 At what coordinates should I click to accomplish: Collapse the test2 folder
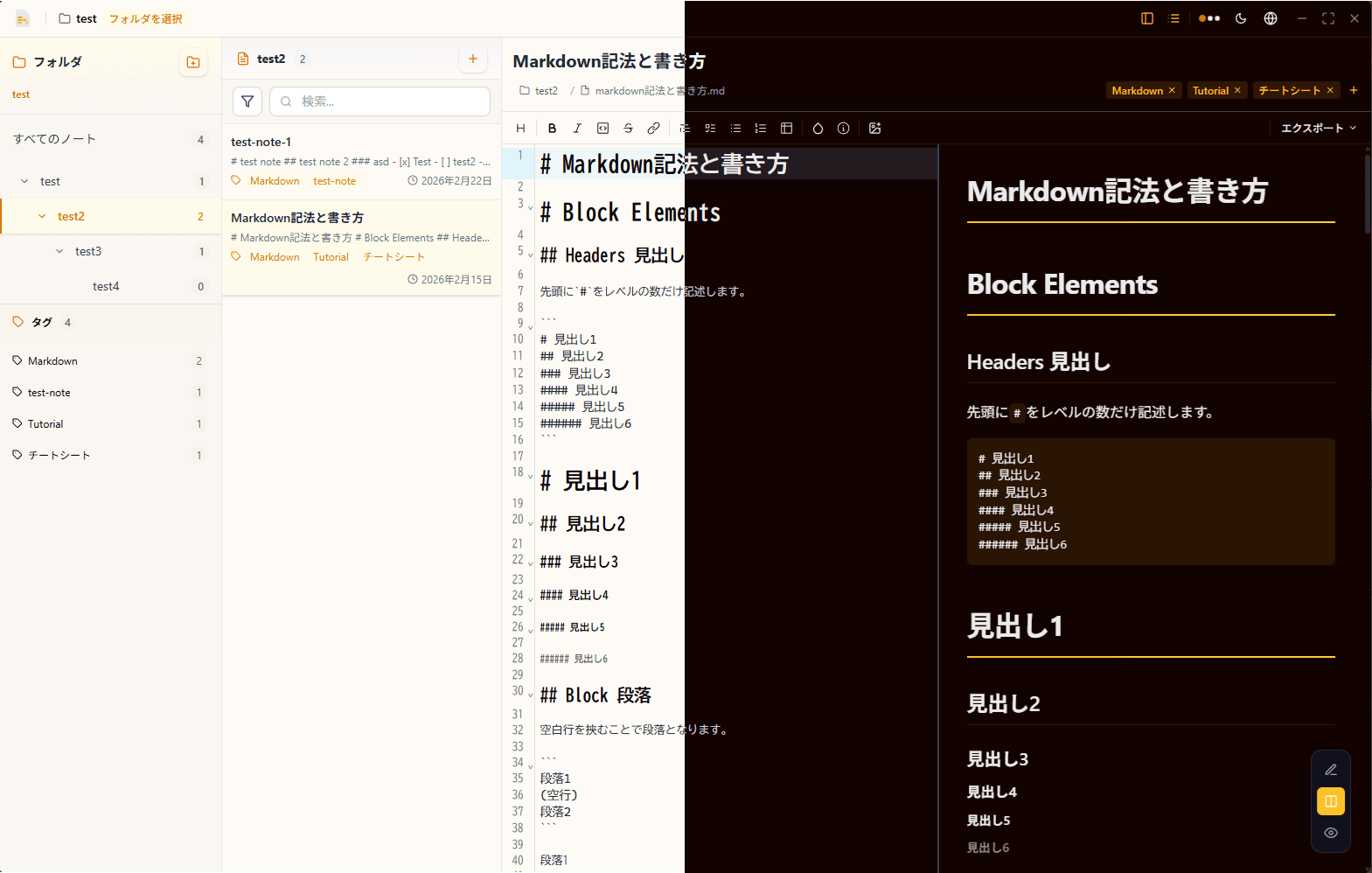[42, 216]
